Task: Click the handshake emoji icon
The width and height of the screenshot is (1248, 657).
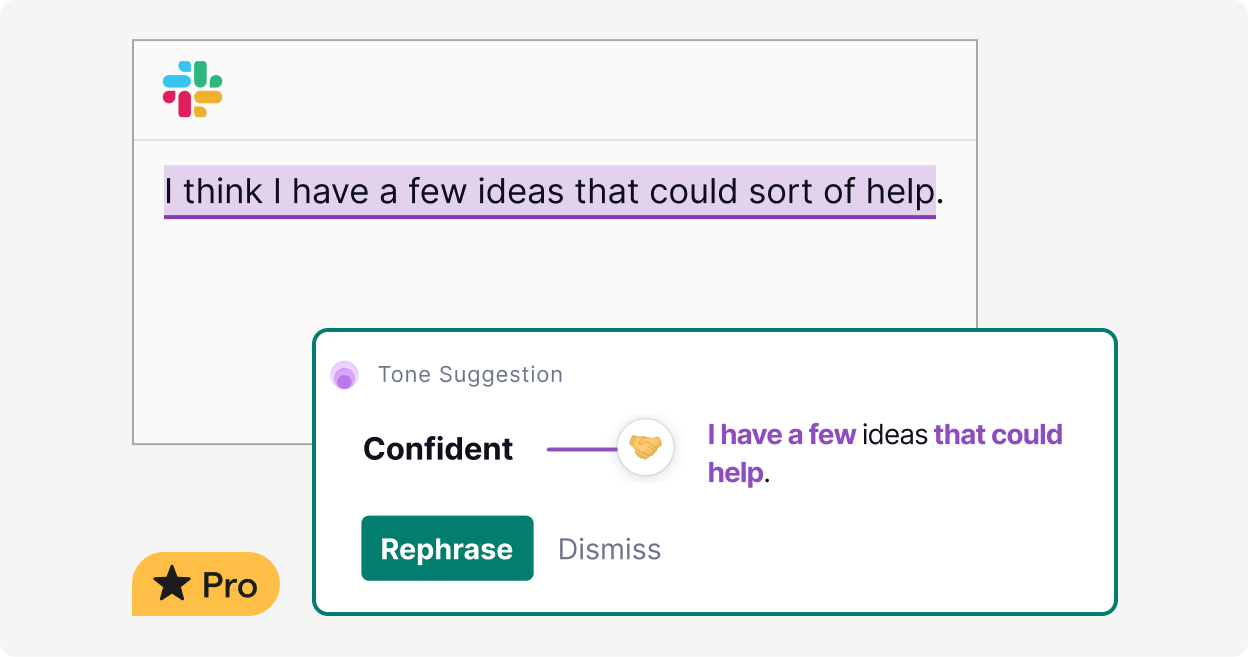Action: (x=645, y=447)
